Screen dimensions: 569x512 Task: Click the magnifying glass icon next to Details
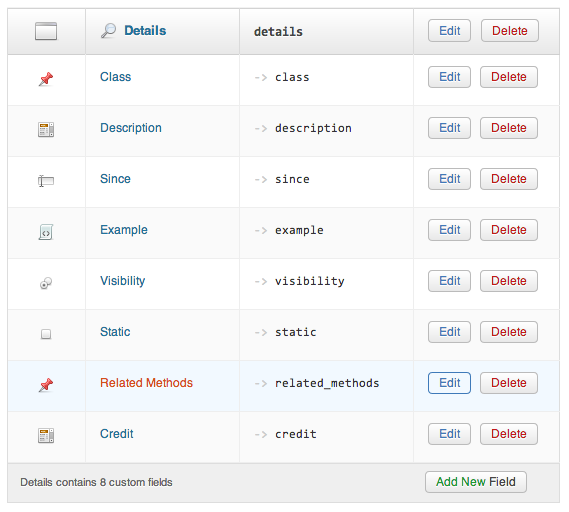tap(108, 31)
